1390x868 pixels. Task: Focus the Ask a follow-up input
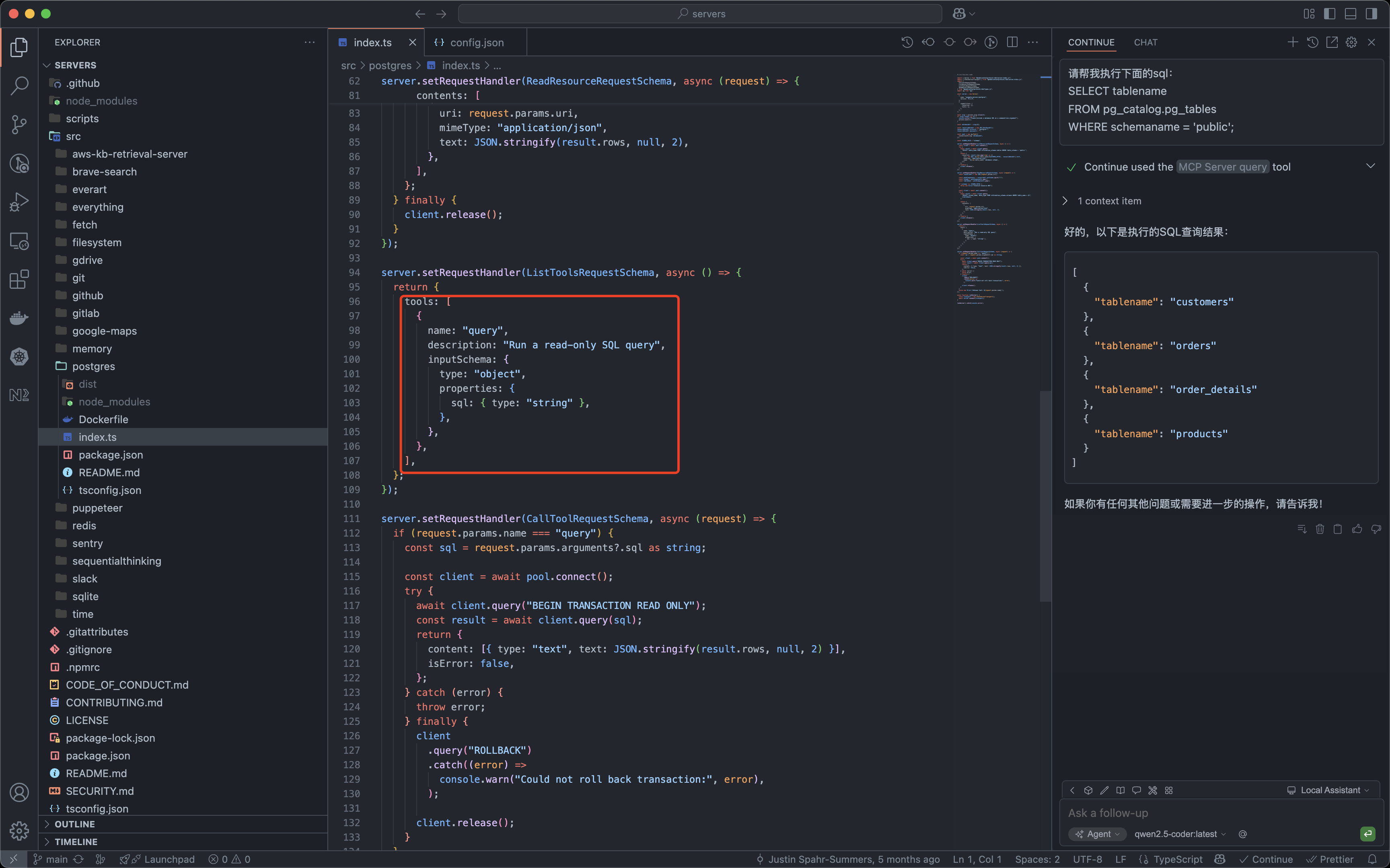click(1221, 813)
